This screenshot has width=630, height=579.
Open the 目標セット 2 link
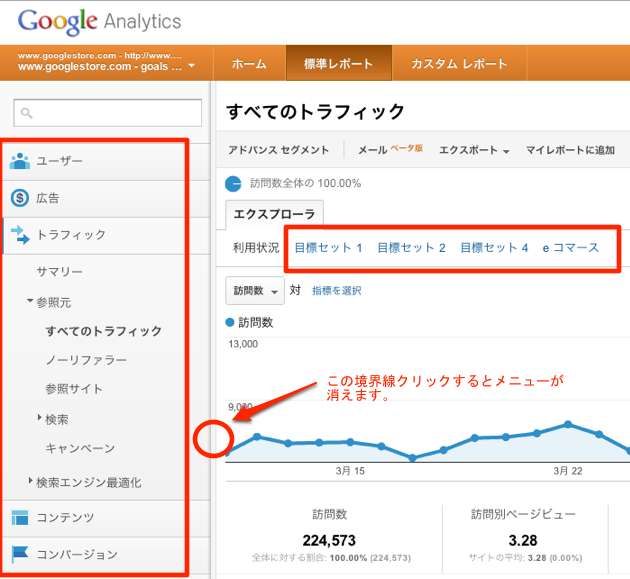tap(412, 248)
